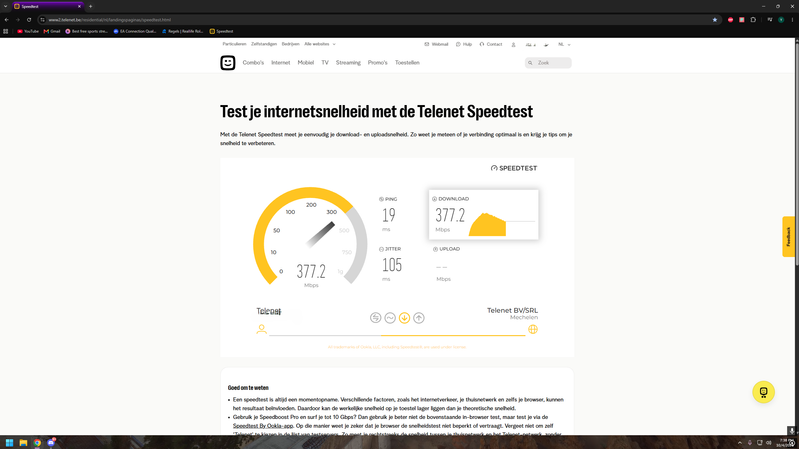Click the user account person icon
799x449 pixels.
[x=513, y=44]
